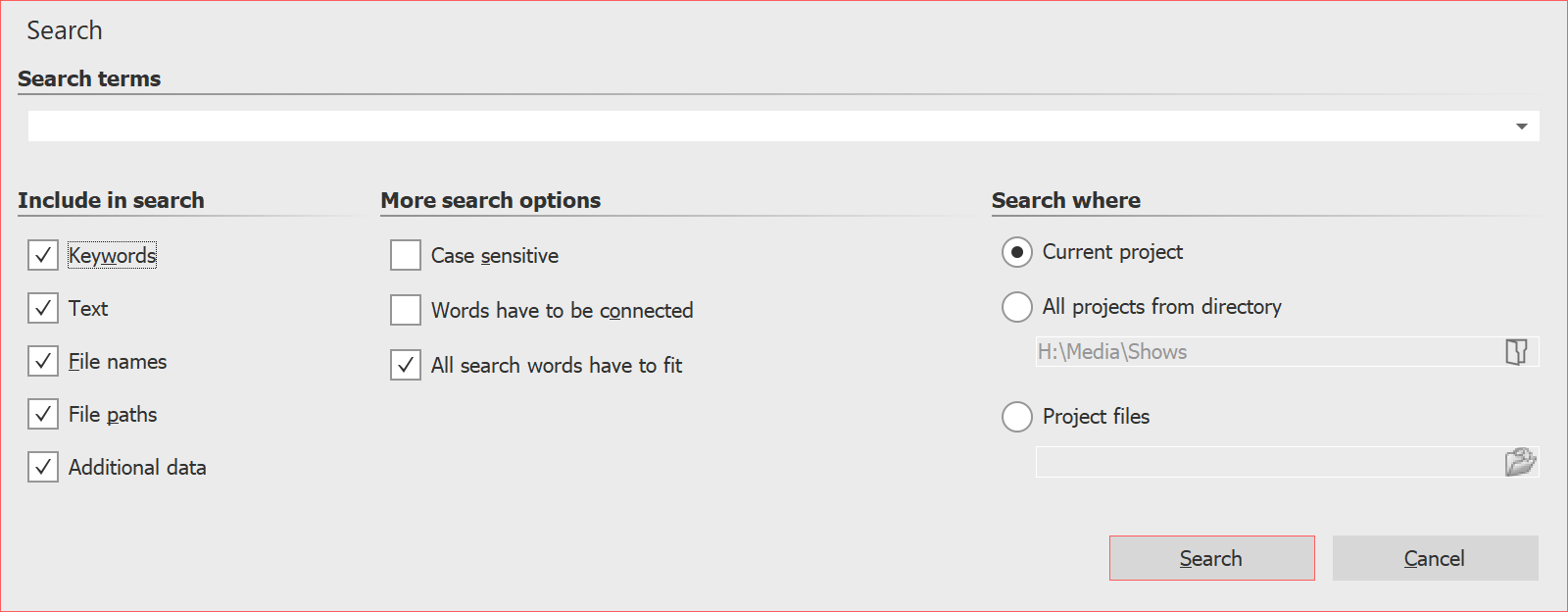
Task: Uncheck the Keywords checkbox
Action: [x=42, y=255]
